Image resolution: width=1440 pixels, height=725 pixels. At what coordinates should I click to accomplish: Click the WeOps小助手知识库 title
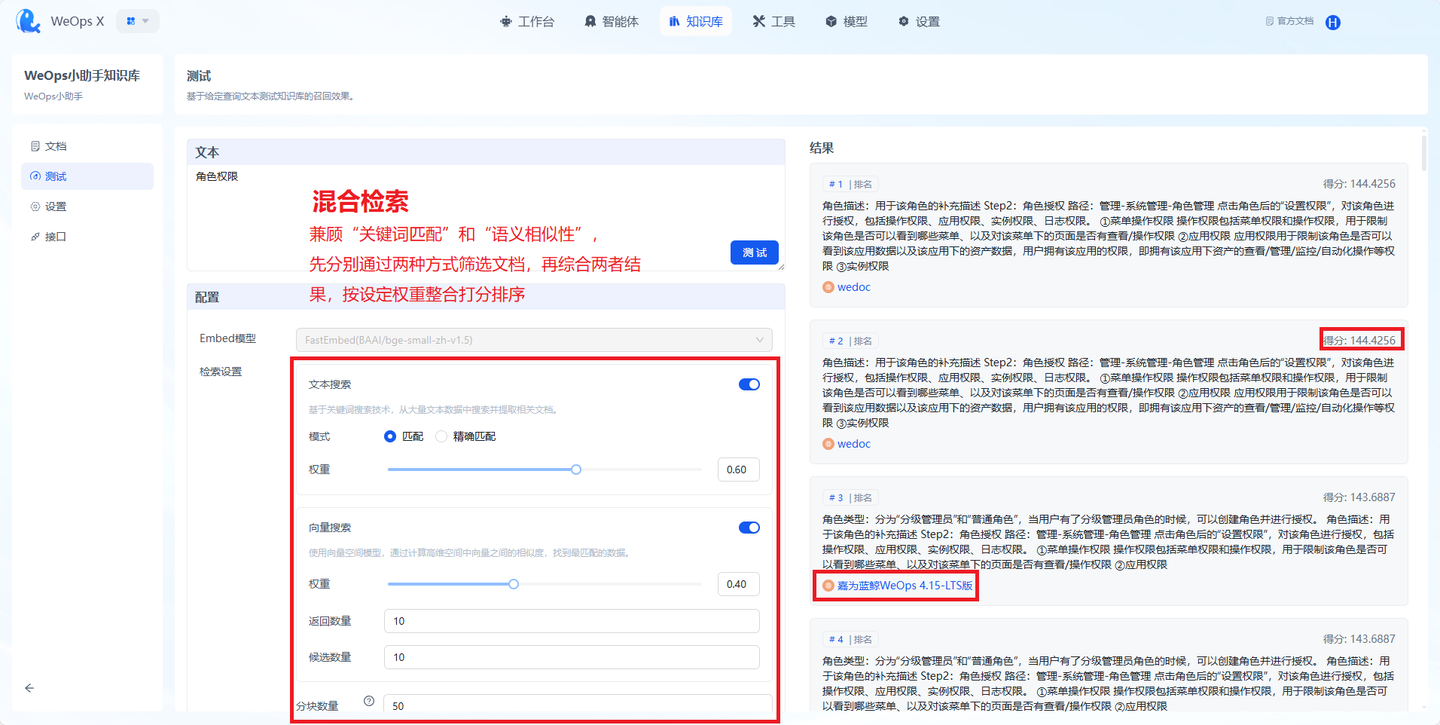coord(82,75)
